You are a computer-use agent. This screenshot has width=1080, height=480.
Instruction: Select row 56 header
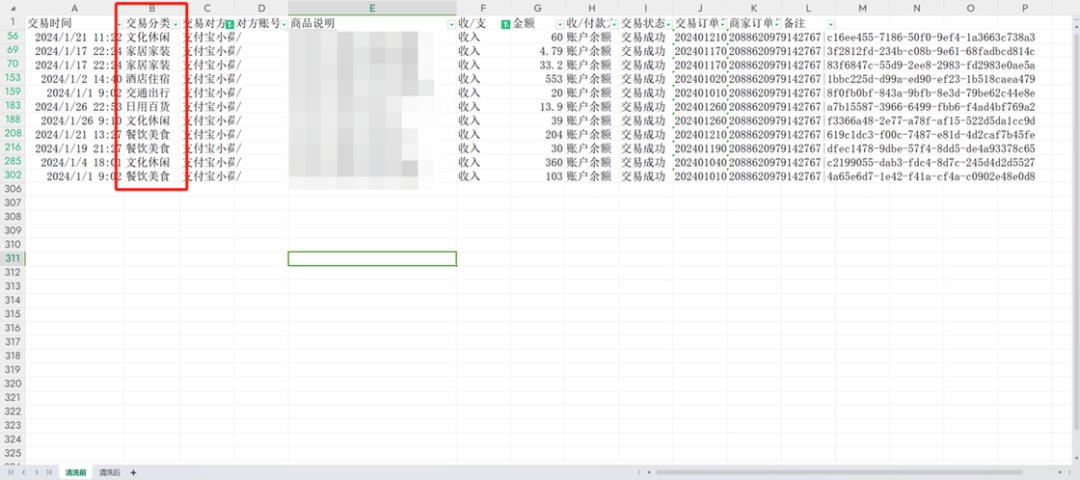(12, 36)
